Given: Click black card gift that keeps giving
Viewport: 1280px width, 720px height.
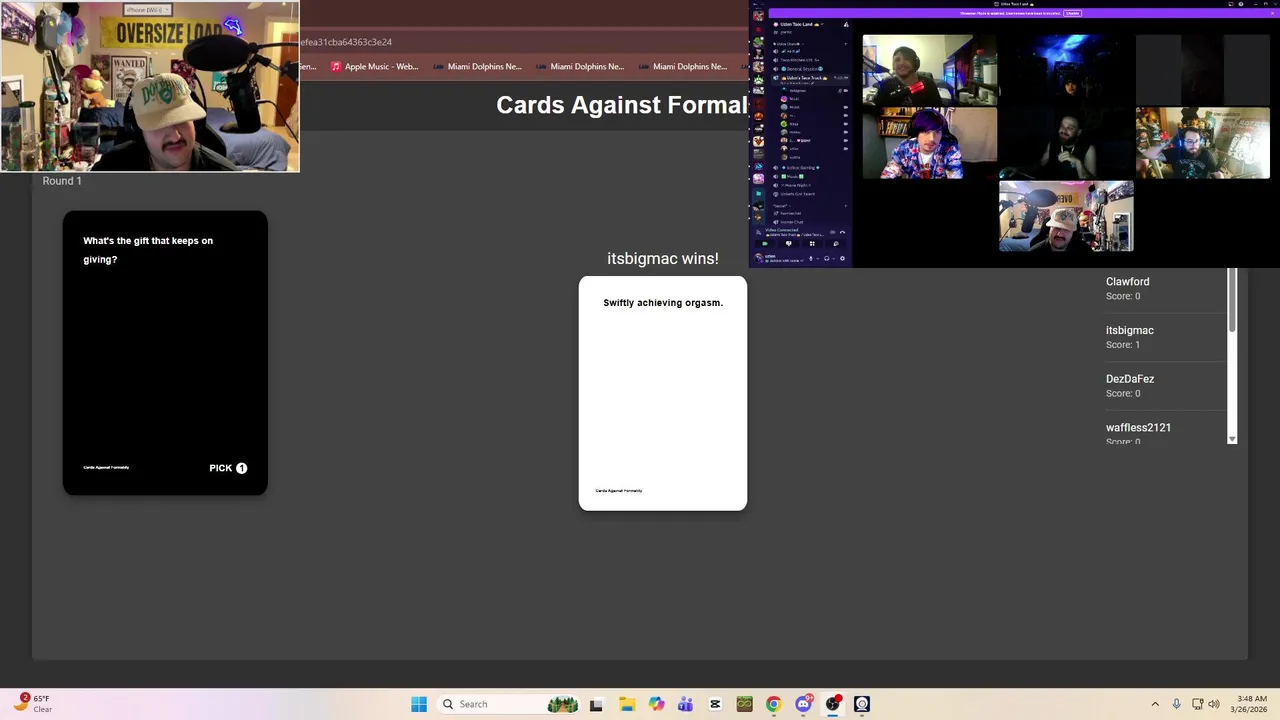Looking at the screenshot, I should coord(165,353).
